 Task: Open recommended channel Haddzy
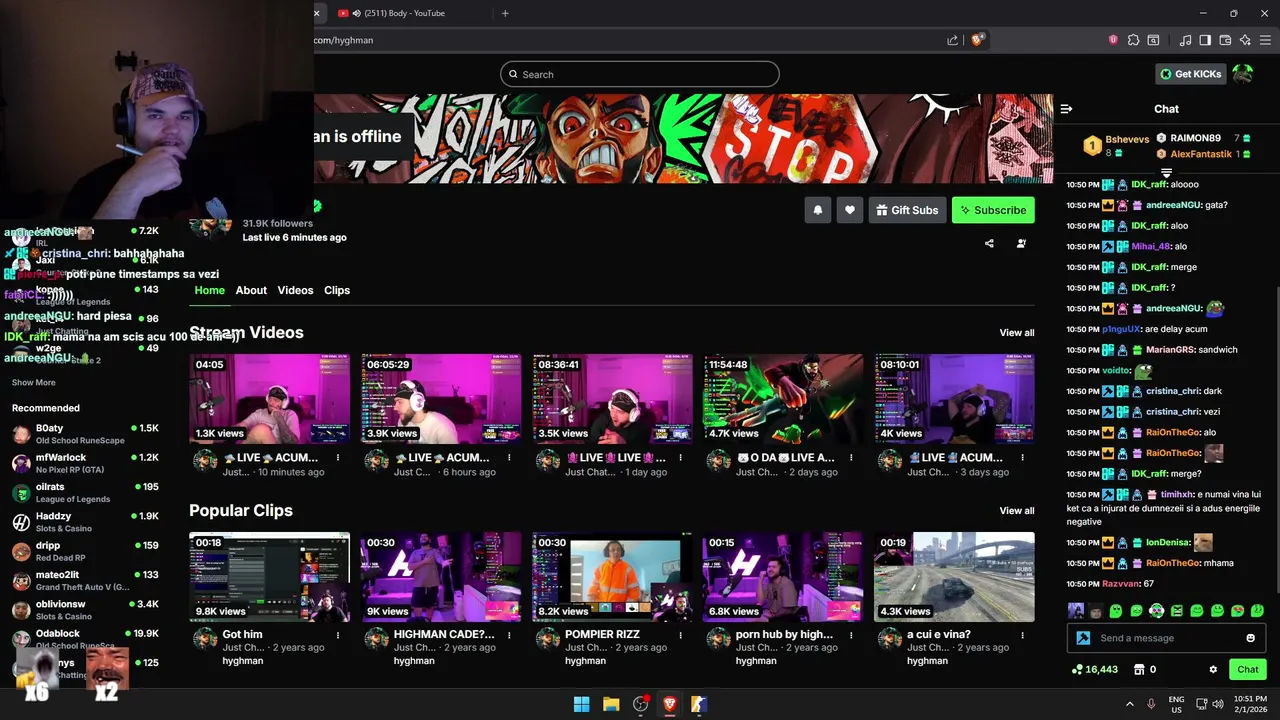click(x=85, y=522)
